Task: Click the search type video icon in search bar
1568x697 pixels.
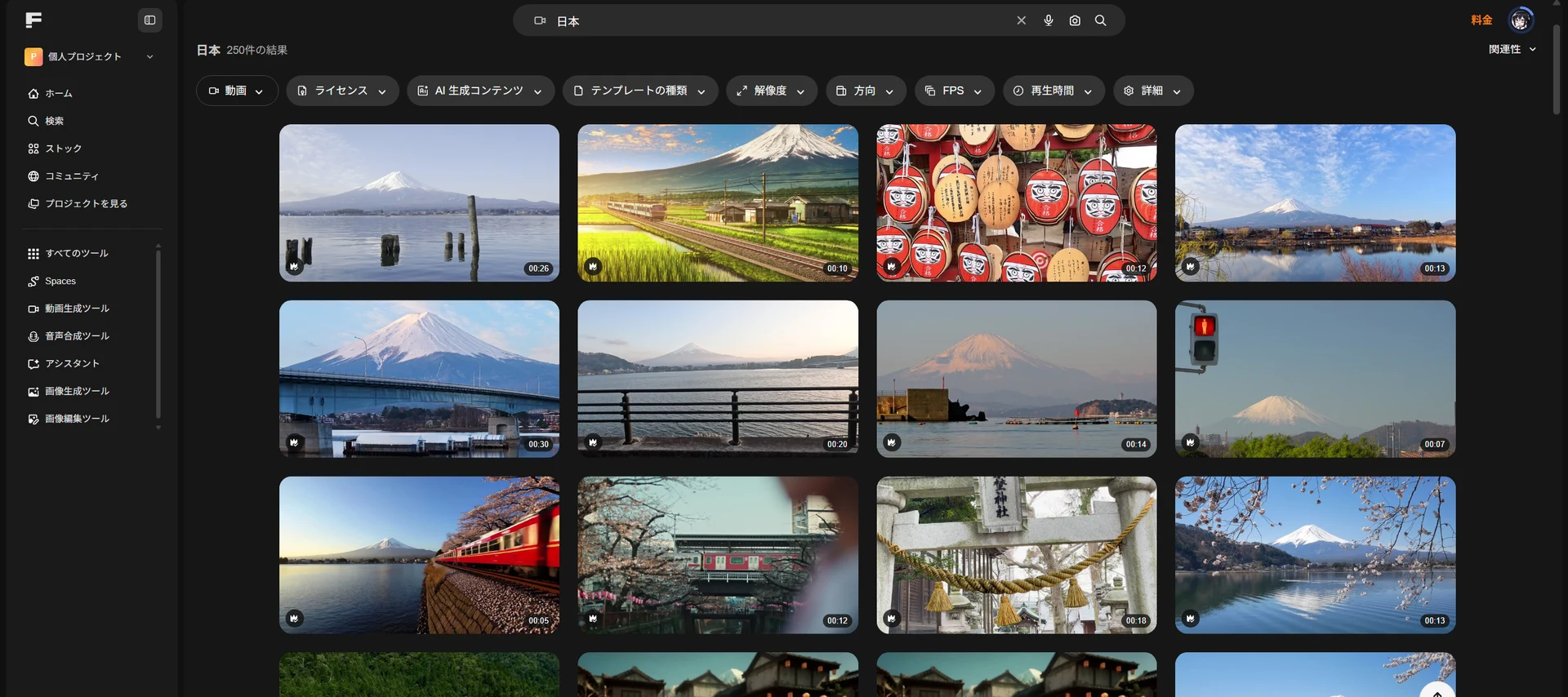Action: pyautogui.click(x=540, y=20)
